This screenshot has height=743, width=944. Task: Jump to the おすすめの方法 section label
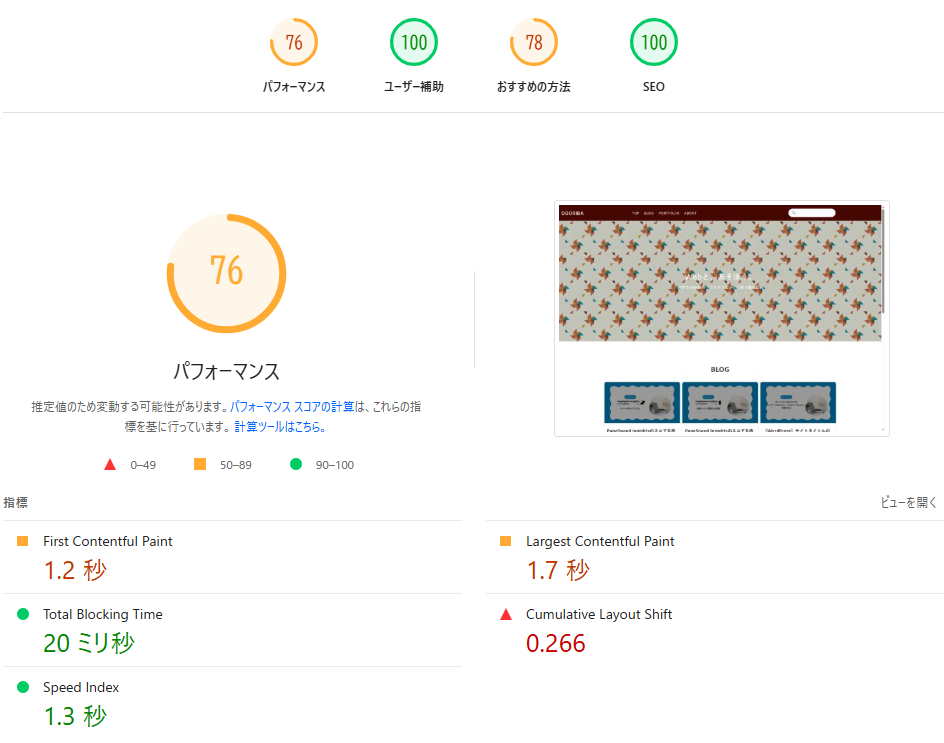[533, 87]
